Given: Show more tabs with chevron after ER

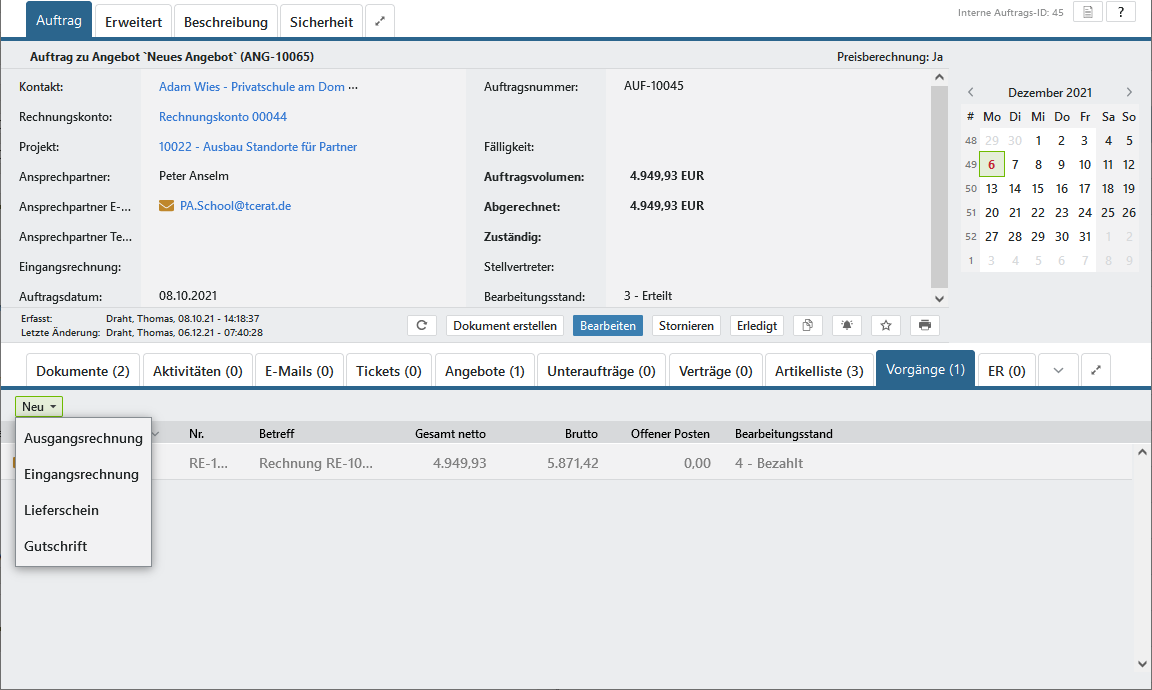Looking at the screenshot, I should click(x=1058, y=370).
